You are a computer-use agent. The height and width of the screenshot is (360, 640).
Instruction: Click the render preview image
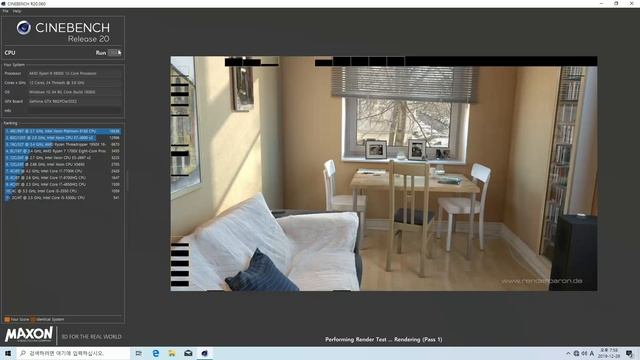coord(384,173)
